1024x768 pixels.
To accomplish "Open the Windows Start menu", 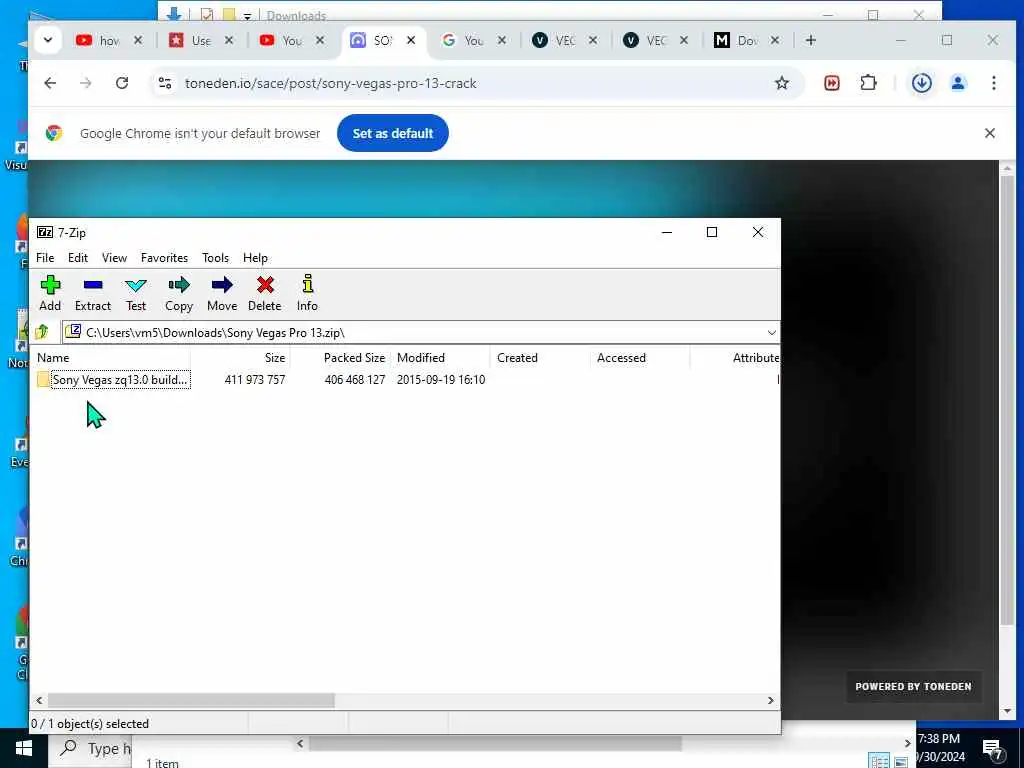I will [x=24, y=748].
